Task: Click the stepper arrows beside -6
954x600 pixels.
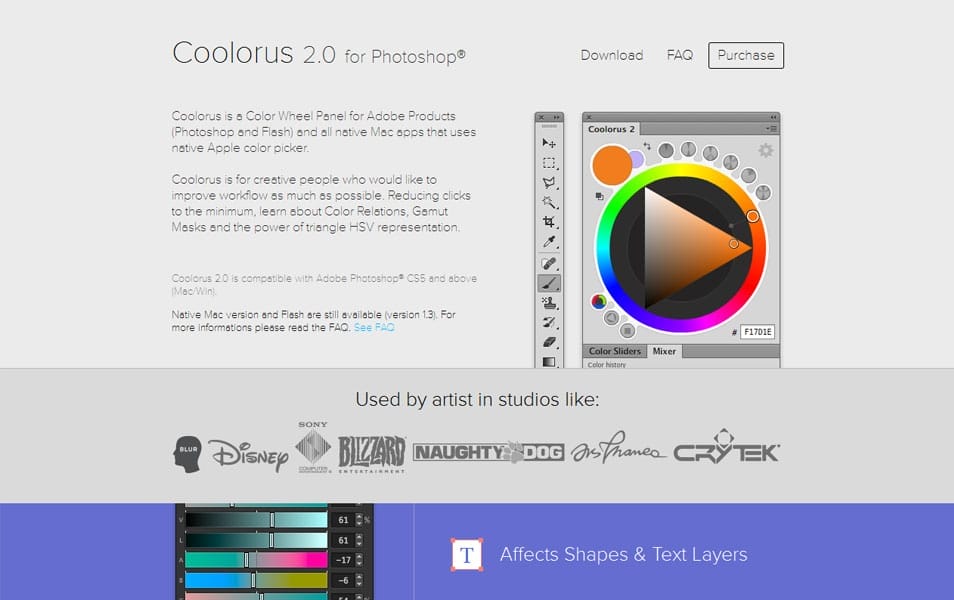Action: [x=359, y=580]
